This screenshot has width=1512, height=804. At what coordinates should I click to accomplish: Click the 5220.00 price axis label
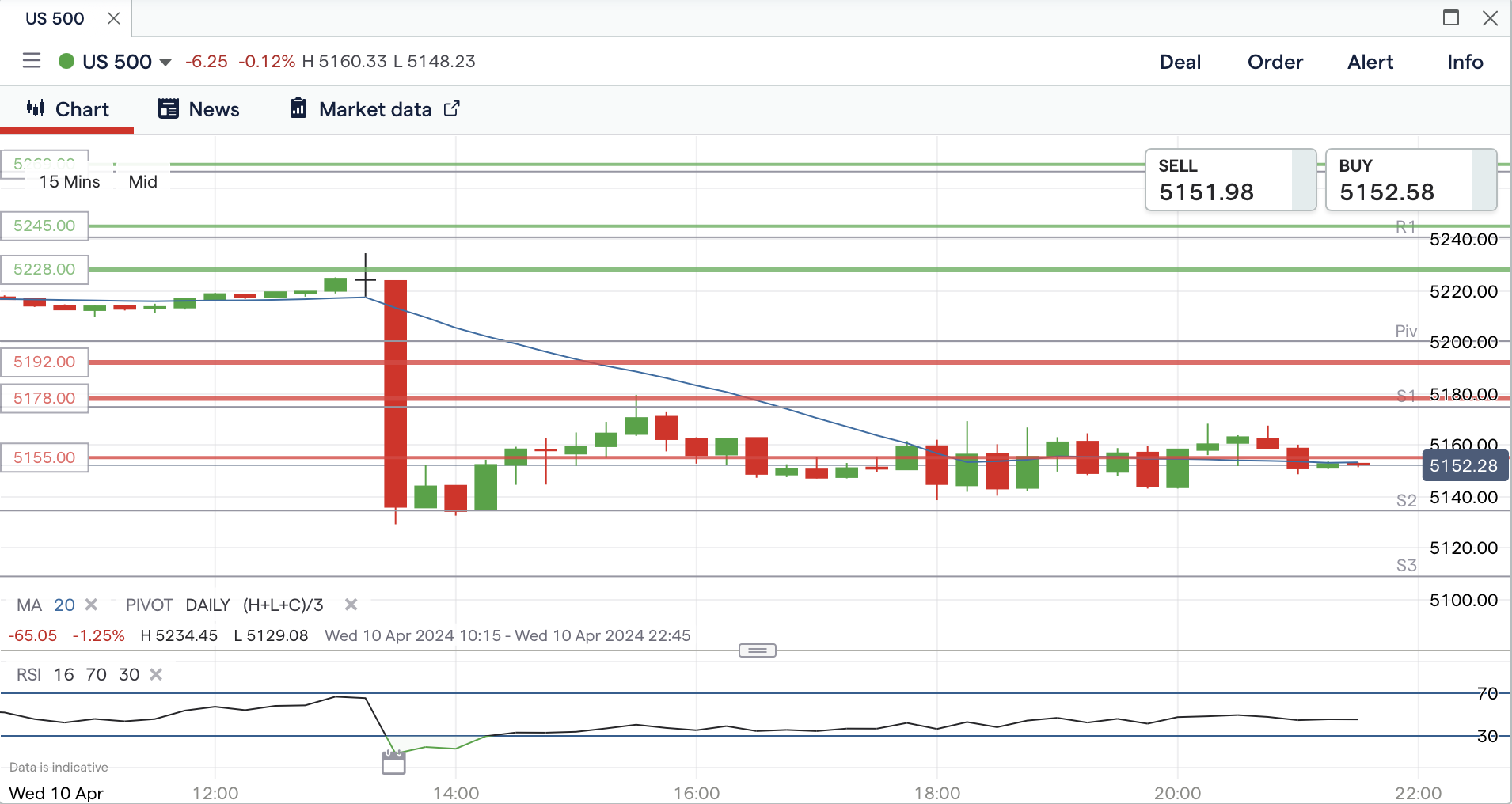click(x=1464, y=292)
